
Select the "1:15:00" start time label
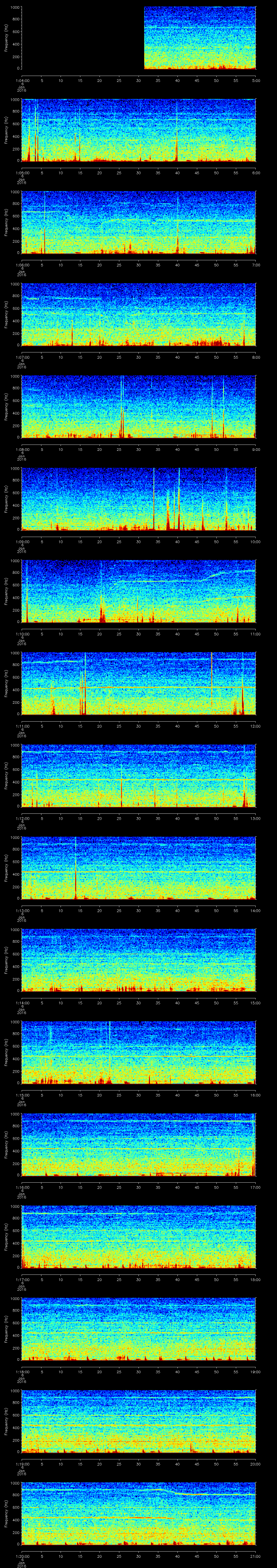pos(22,1095)
